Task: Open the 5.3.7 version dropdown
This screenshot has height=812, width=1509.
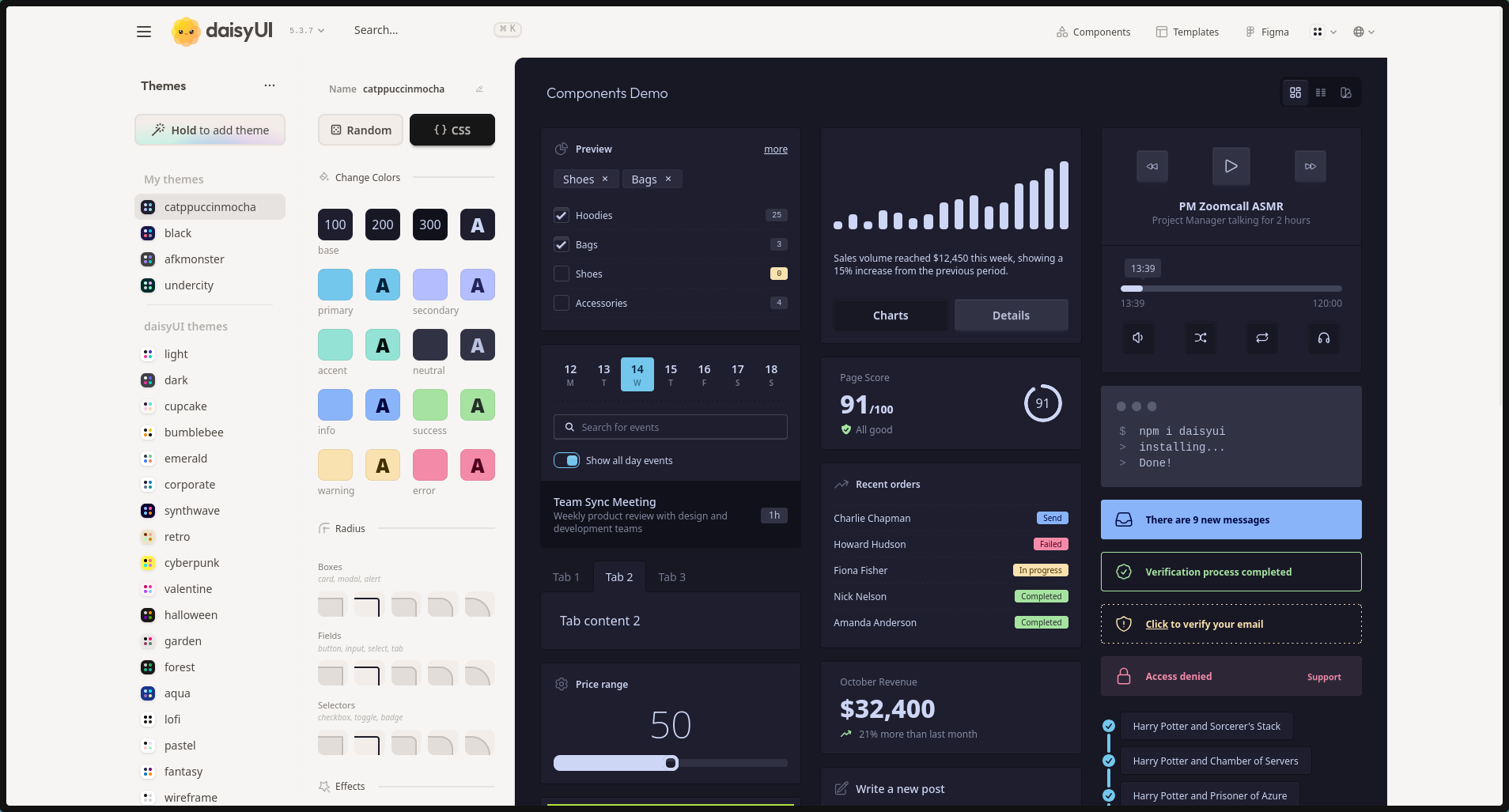Action: (x=305, y=29)
